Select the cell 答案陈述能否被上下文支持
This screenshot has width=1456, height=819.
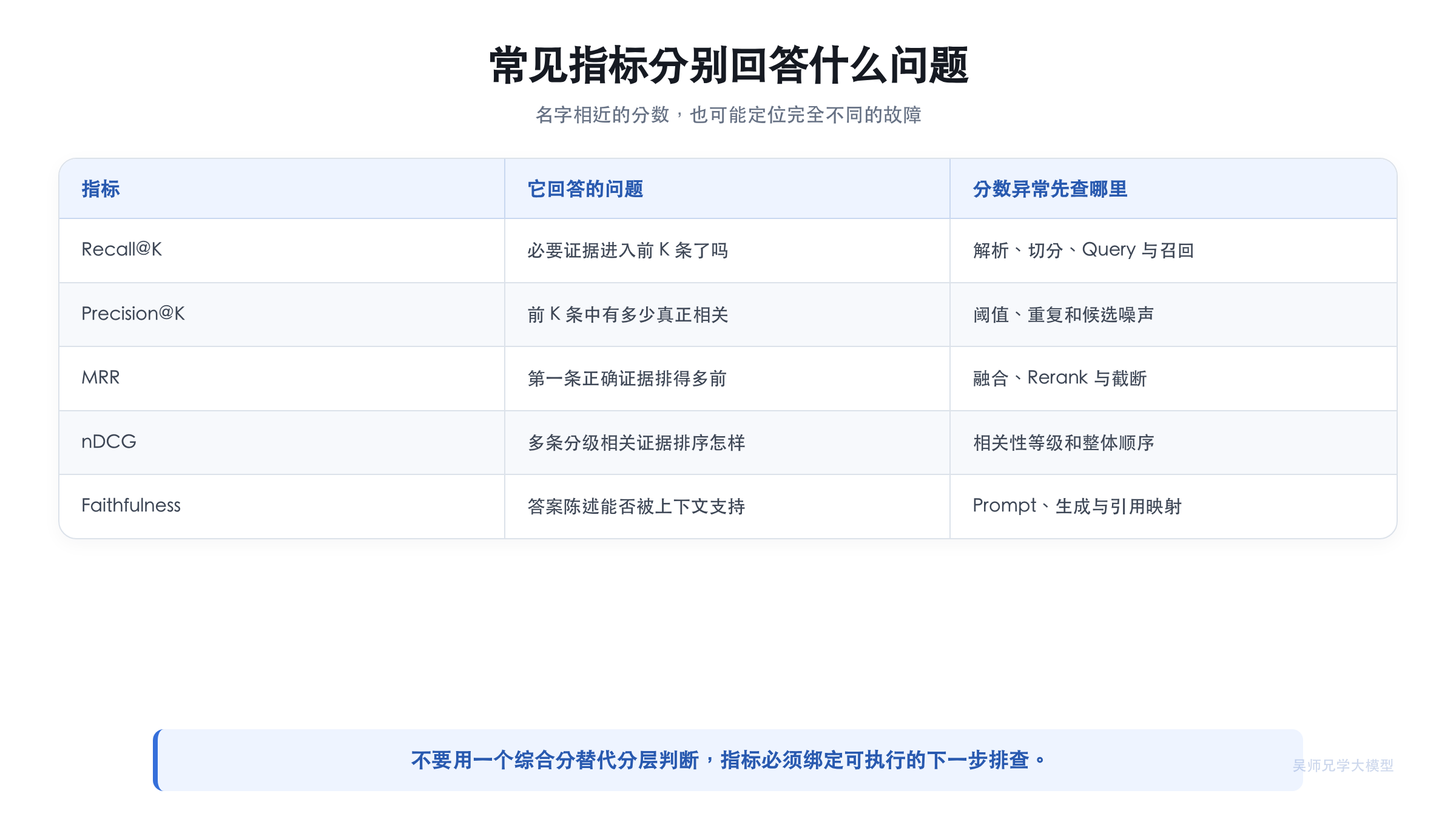[727, 506]
